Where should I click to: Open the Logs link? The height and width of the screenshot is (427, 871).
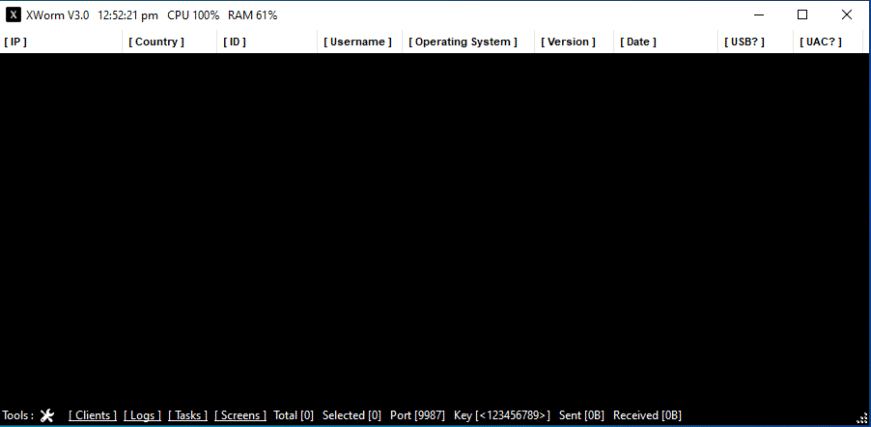(142, 415)
